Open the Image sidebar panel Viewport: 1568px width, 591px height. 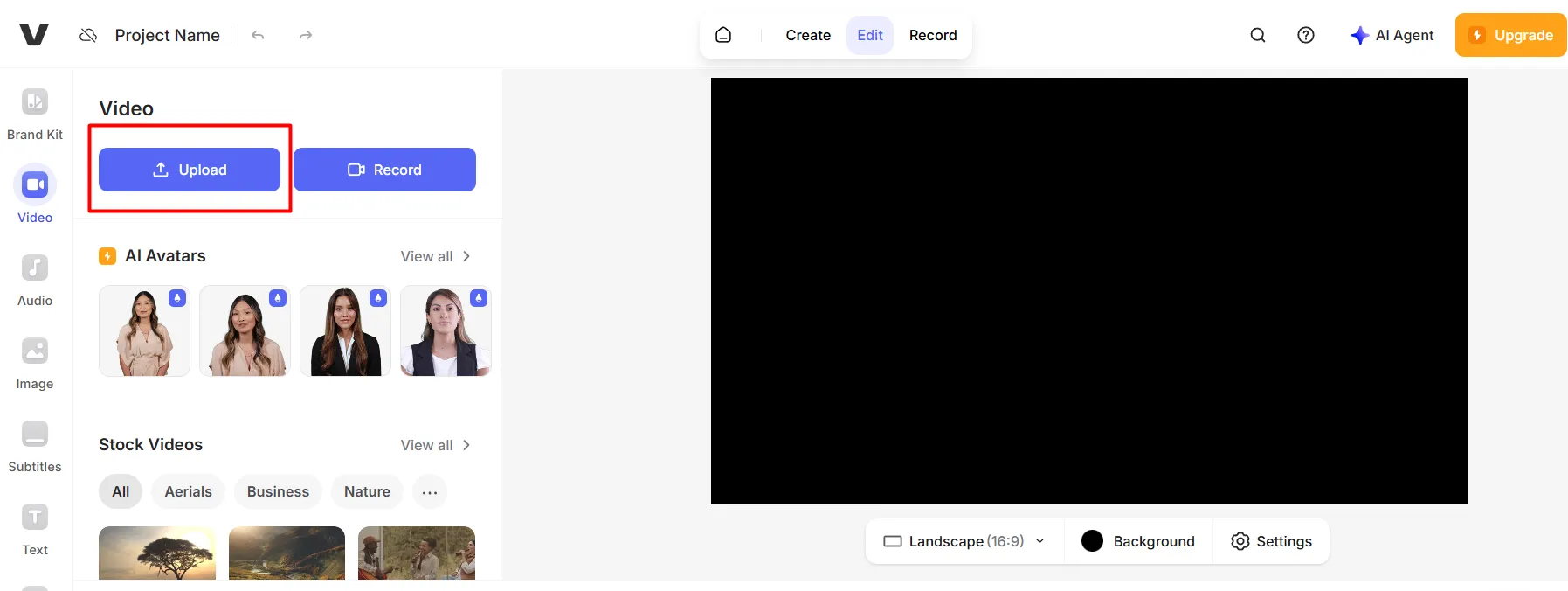[35, 351]
